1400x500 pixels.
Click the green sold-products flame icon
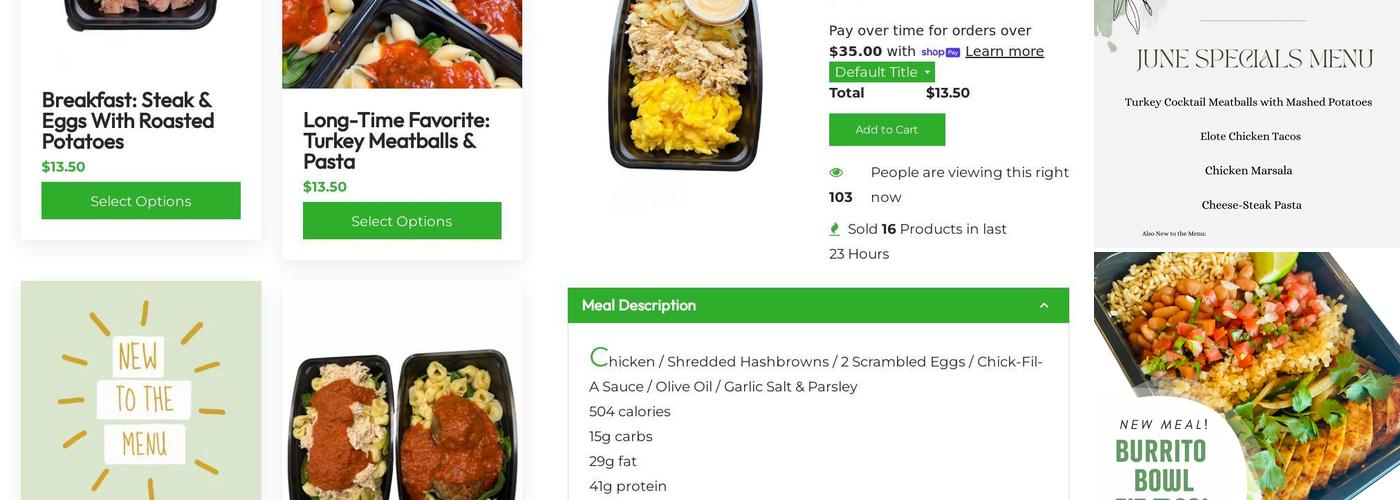click(835, 229)
